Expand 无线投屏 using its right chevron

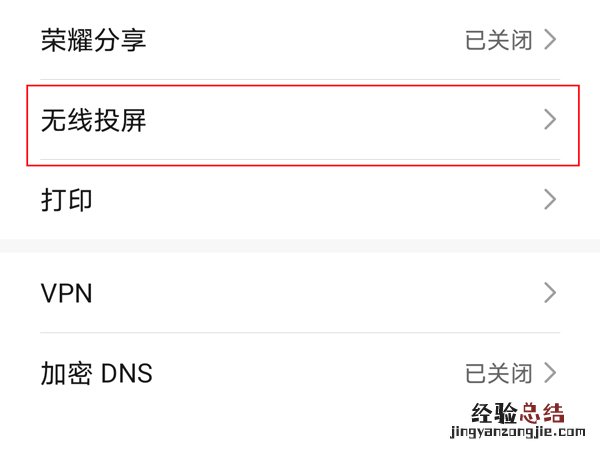point(549,121)
